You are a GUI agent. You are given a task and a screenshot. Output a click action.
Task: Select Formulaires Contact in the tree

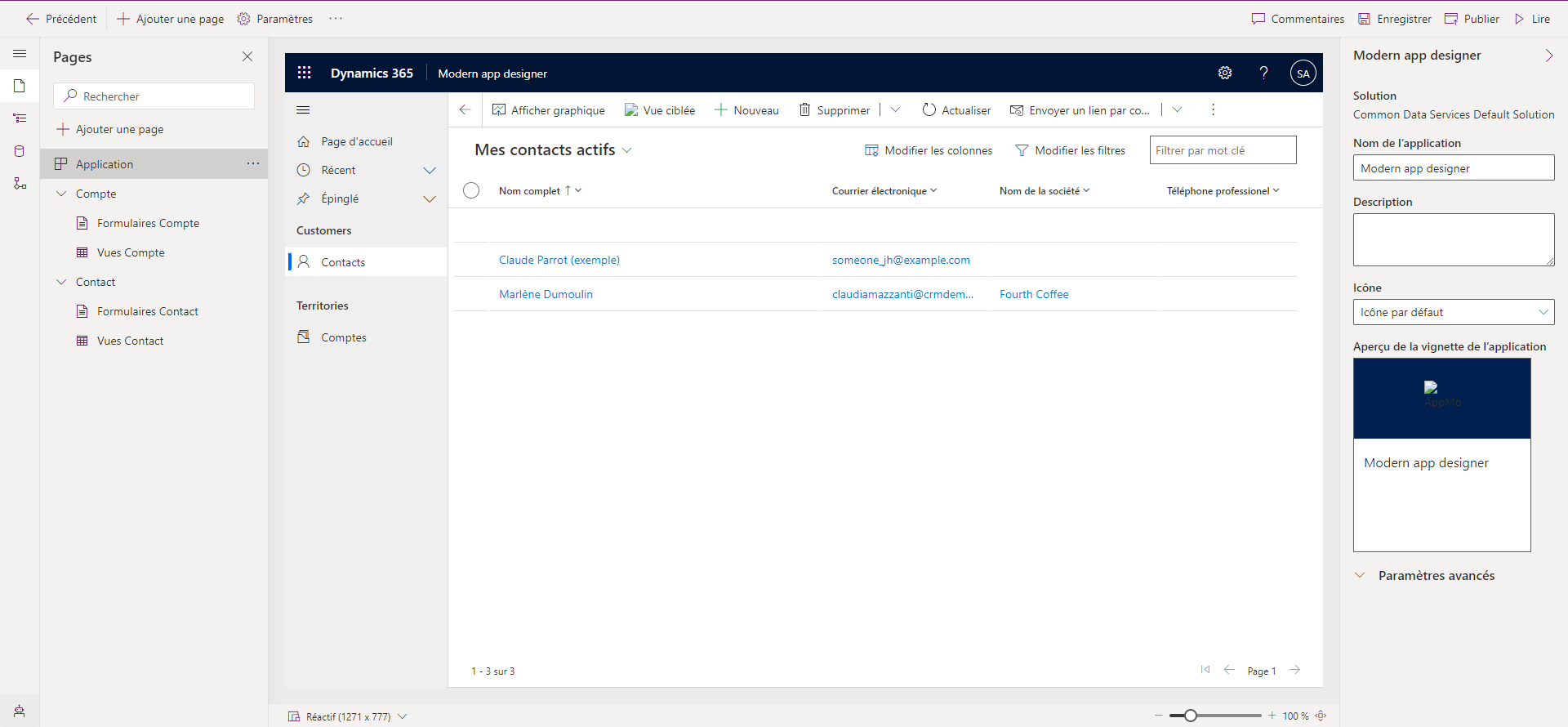point(148,311)
